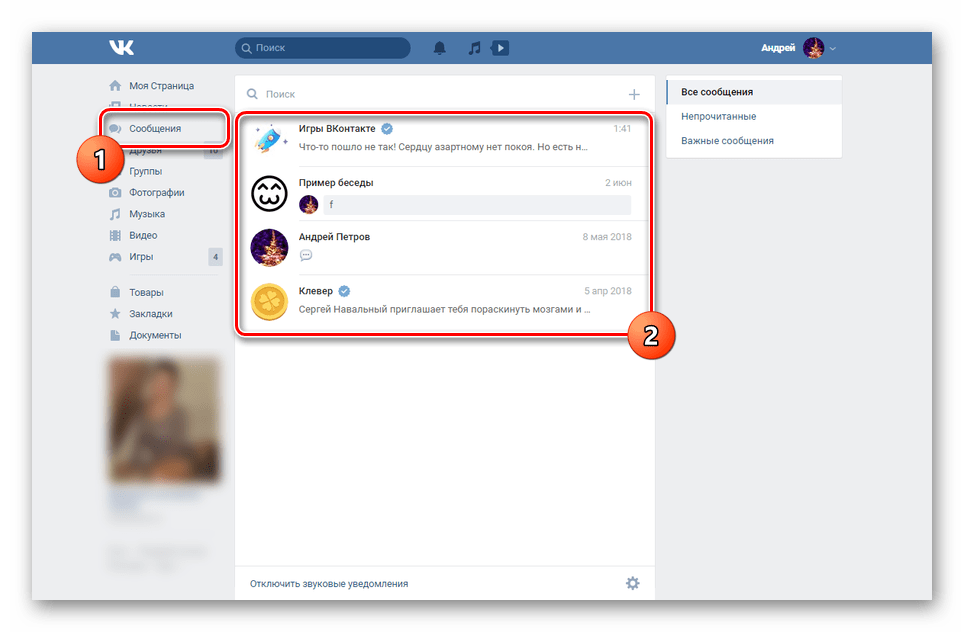Click Отключить звуковые уведомления link
Image resolution: width=964 pixels, height=632 pixels.
329,583
